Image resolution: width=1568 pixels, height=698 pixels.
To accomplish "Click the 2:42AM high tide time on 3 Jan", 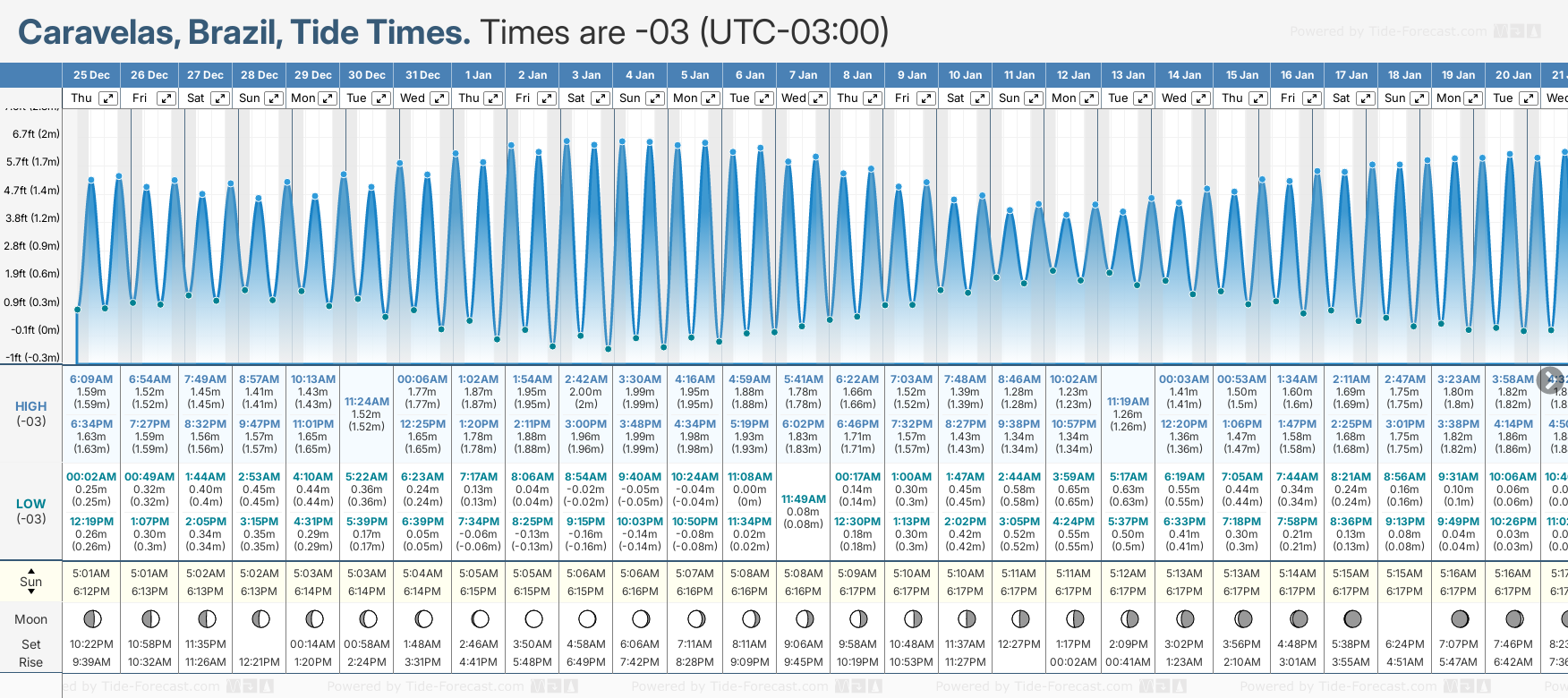I will click(x=586, y=379).
